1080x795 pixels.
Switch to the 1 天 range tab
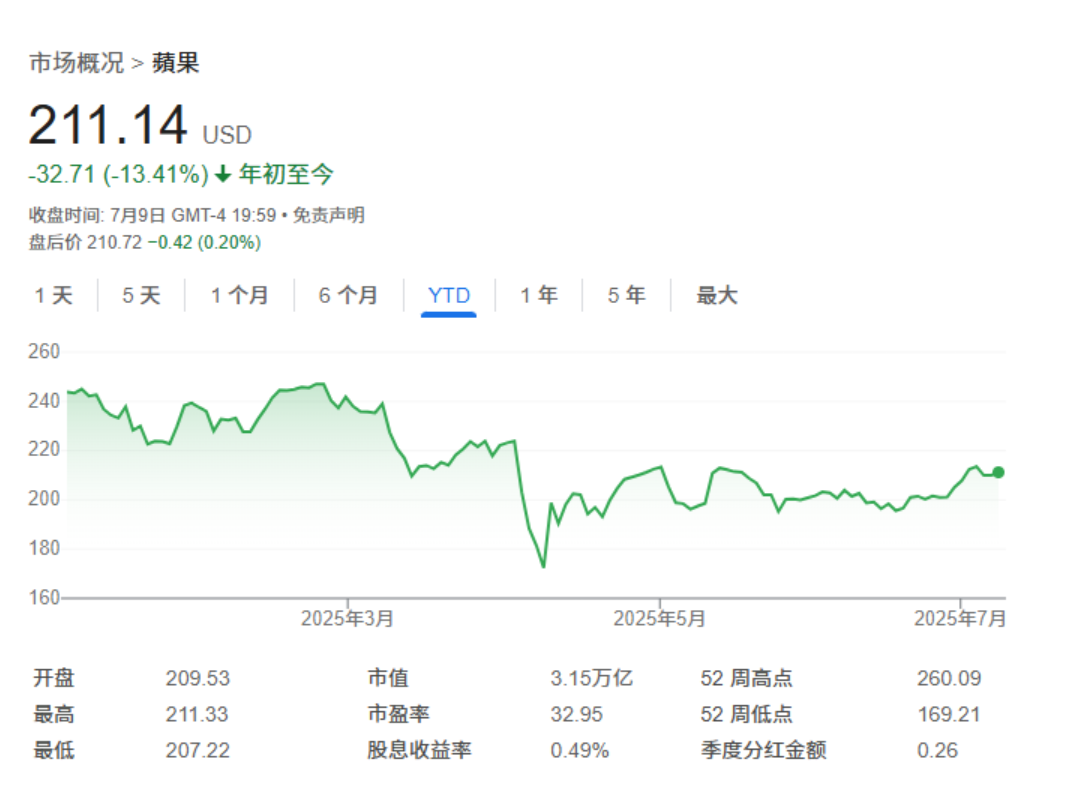point(54,296)
